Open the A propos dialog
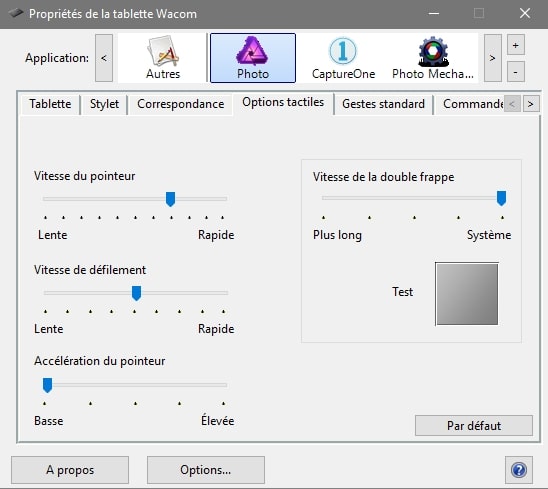The width and height of the screenshot is (548, 489). pos(70,470)
